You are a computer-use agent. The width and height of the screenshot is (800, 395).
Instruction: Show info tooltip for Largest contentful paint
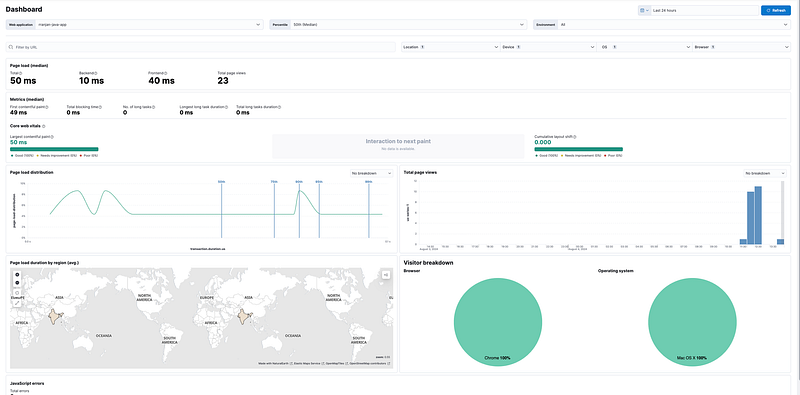[53, 137]
